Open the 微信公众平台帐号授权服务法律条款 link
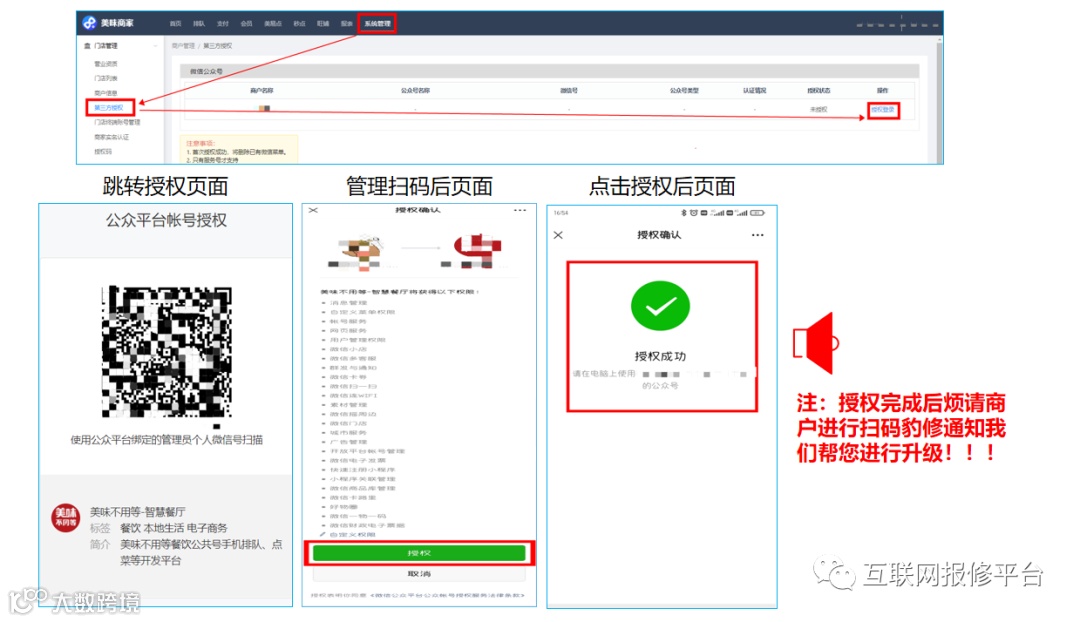The image size is (1080, 622). pos(448,595)
